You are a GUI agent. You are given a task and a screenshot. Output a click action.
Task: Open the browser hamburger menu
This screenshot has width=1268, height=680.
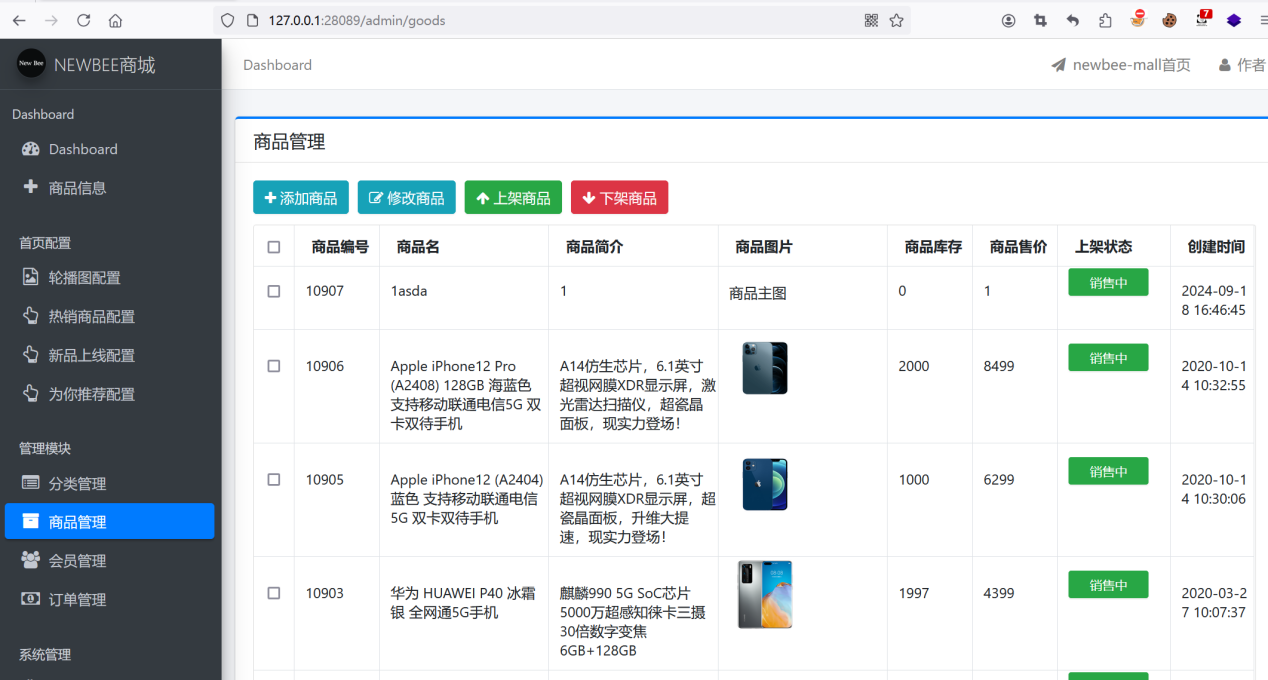click(x=1262, y=20)
